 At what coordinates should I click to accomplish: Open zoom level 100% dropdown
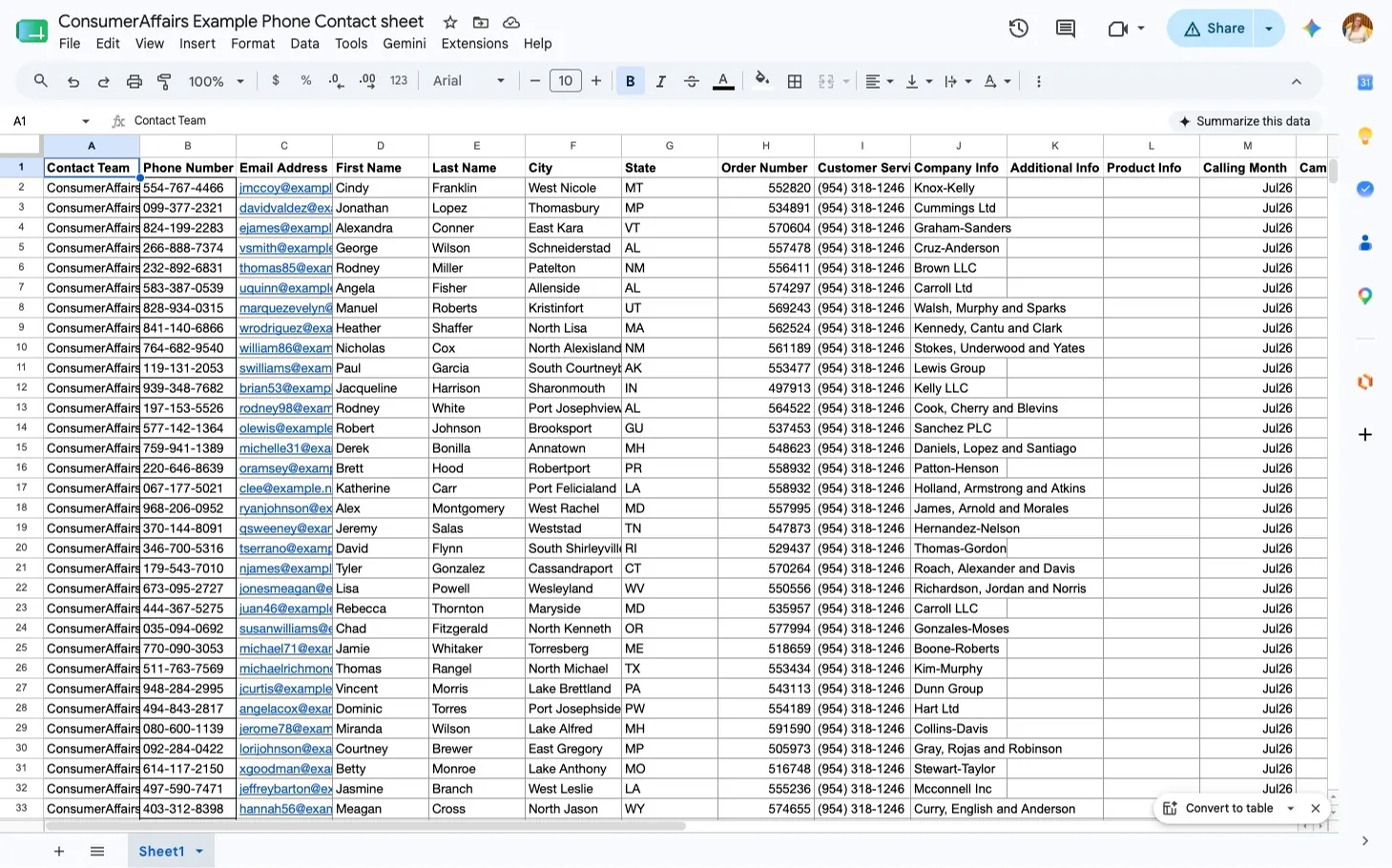coord(217,81)
